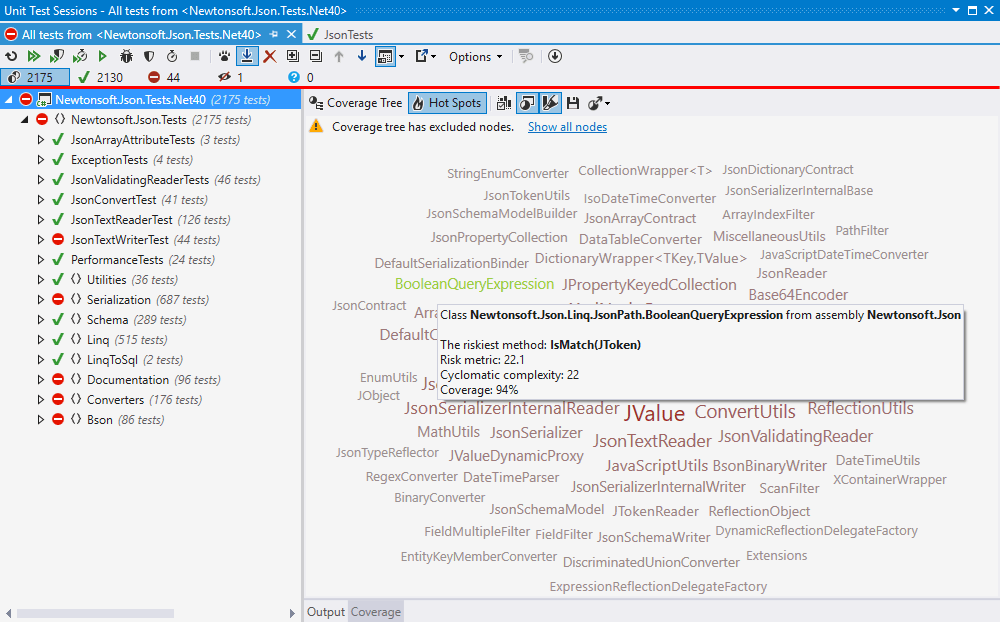1000x622 pixels.
Task: Click the Show all nodes link
Action: coord(567,127)
